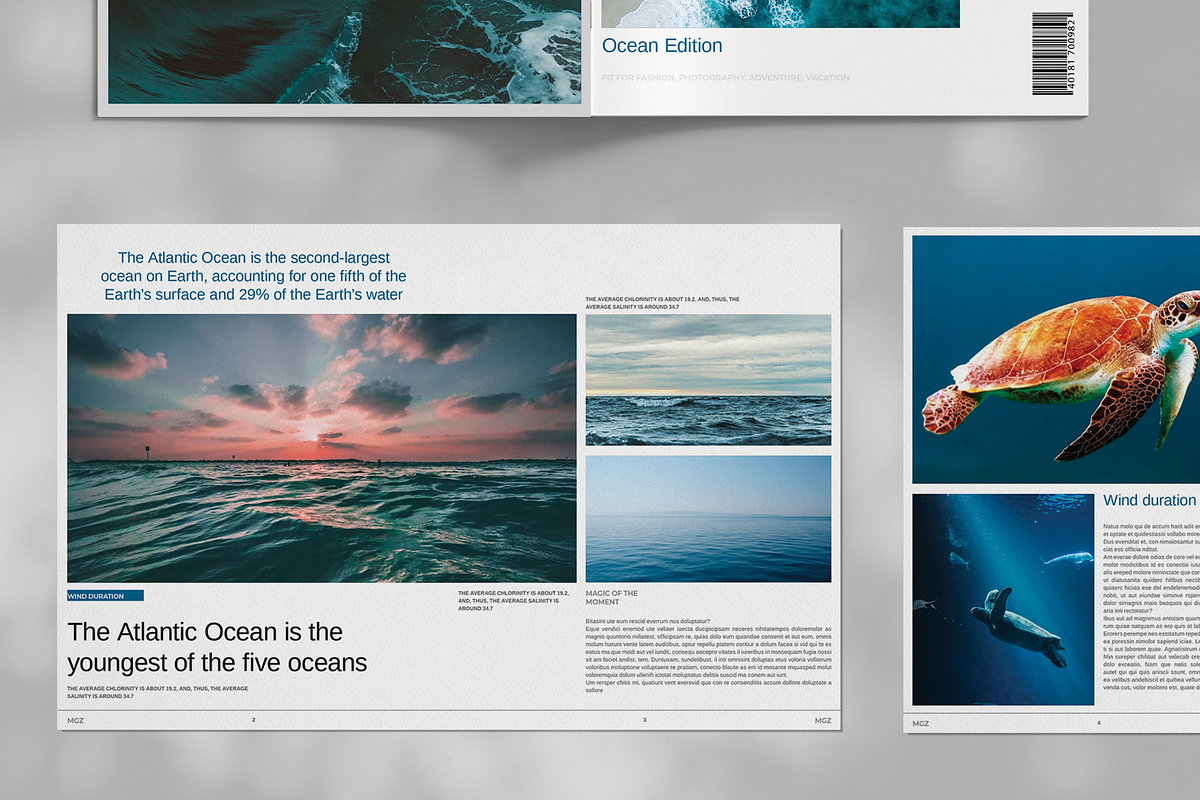Click page number 3 in the footer

tap(645, 720)
